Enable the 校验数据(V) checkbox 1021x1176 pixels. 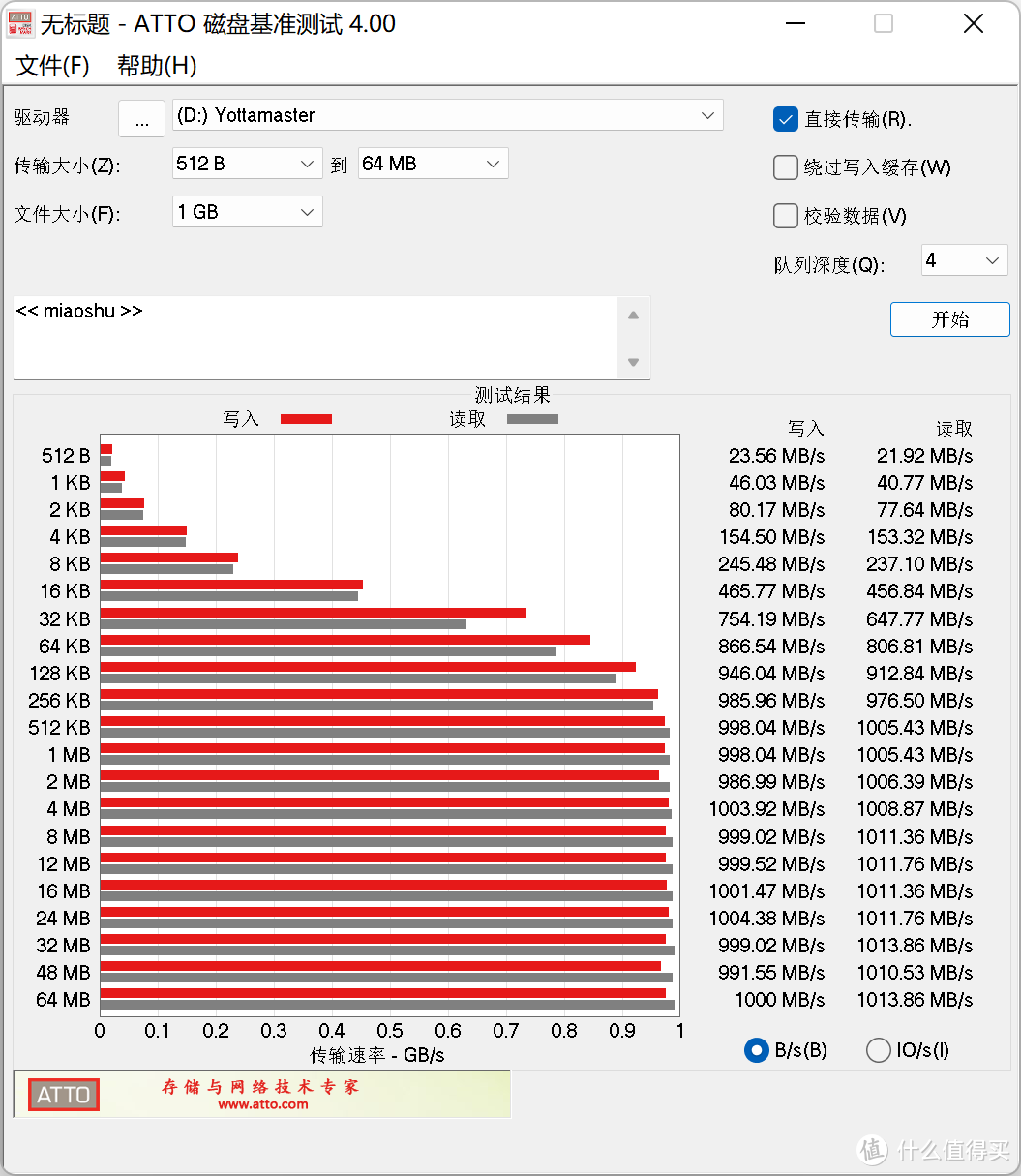[x=786, y=216]
